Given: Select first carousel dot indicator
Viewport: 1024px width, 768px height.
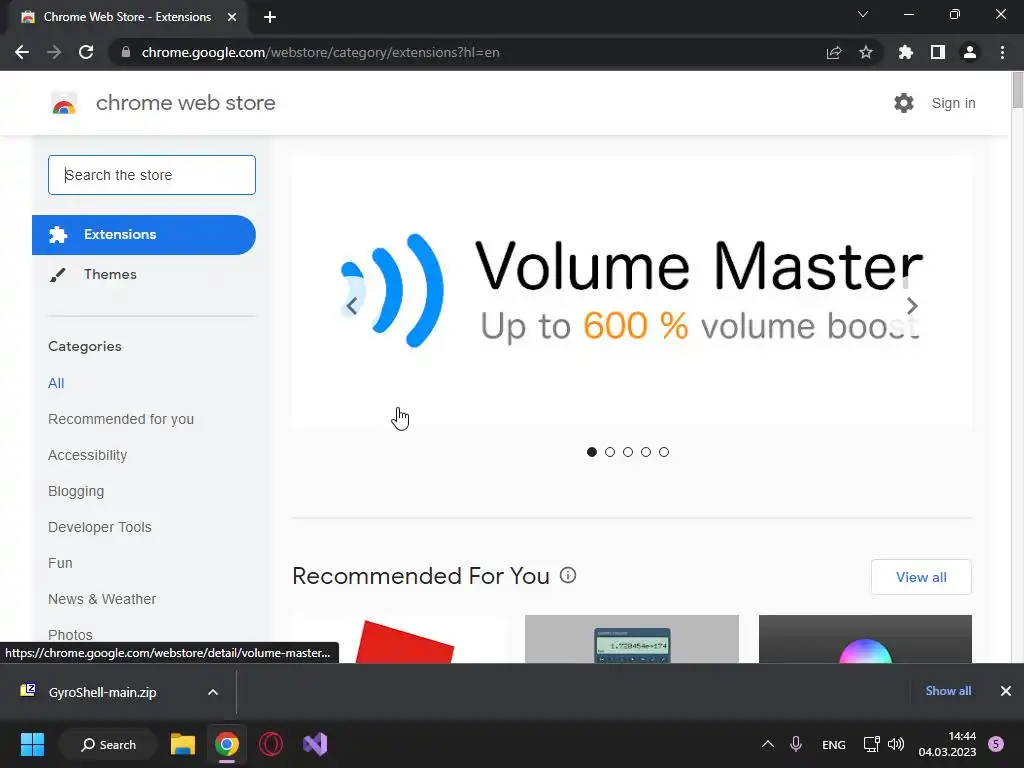Looking at the screenshot, I should 592,452.
